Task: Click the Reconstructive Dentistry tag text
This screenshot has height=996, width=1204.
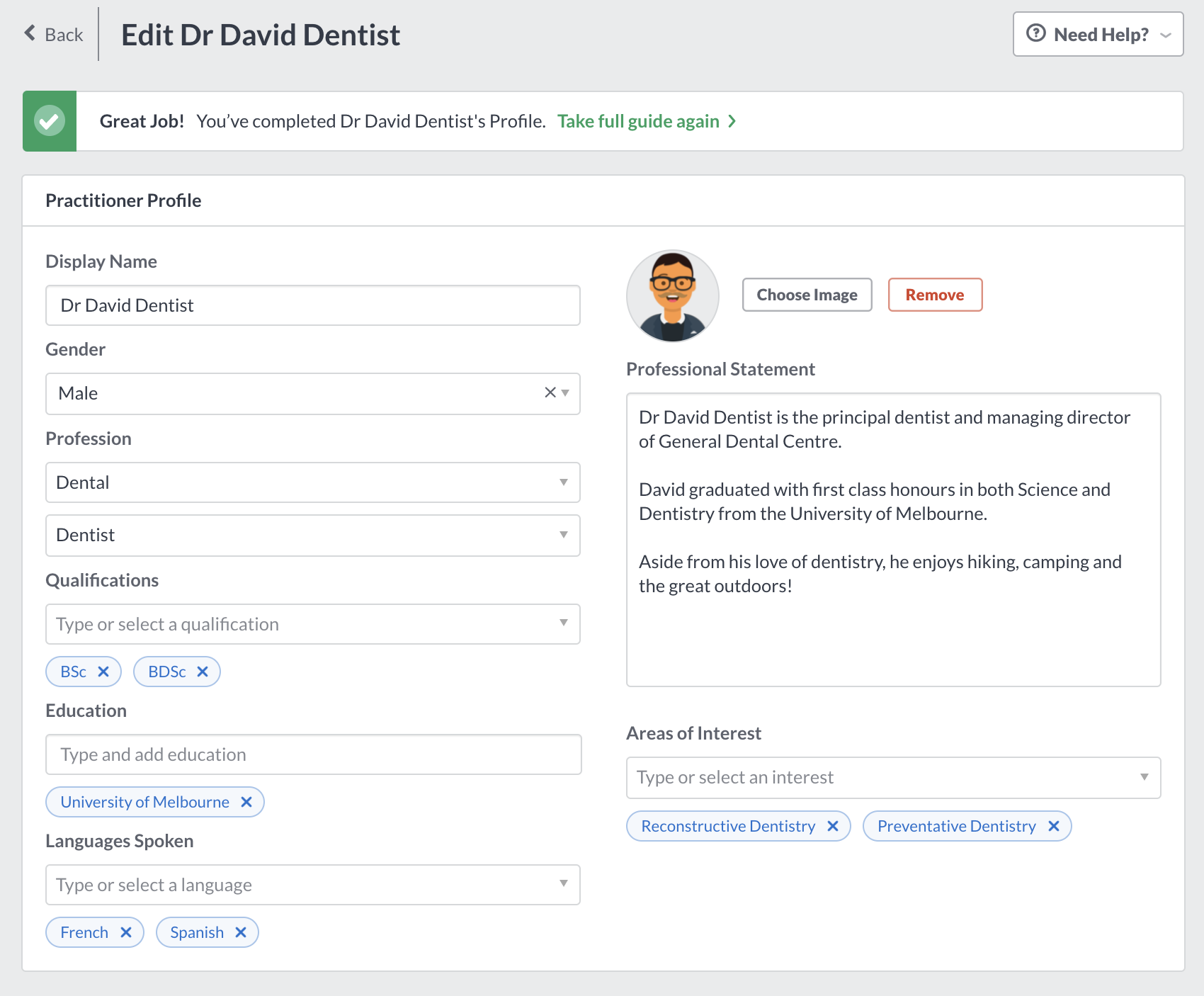Action: tap(728, 826)
